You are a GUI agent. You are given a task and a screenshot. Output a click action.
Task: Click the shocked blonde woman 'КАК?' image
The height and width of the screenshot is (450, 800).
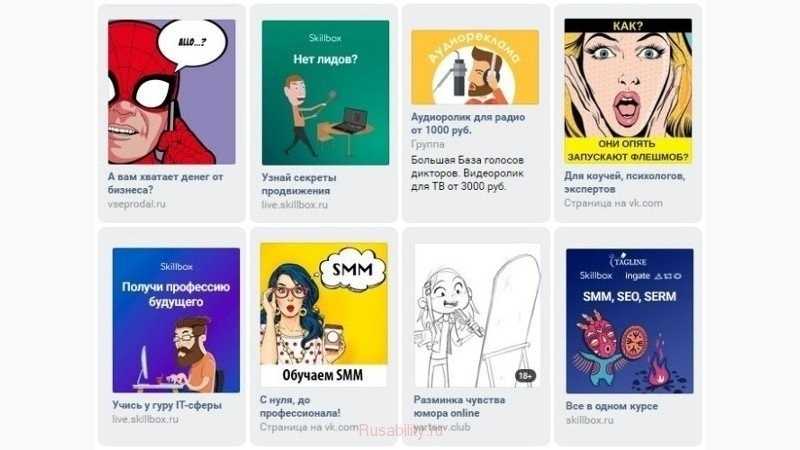628,91
